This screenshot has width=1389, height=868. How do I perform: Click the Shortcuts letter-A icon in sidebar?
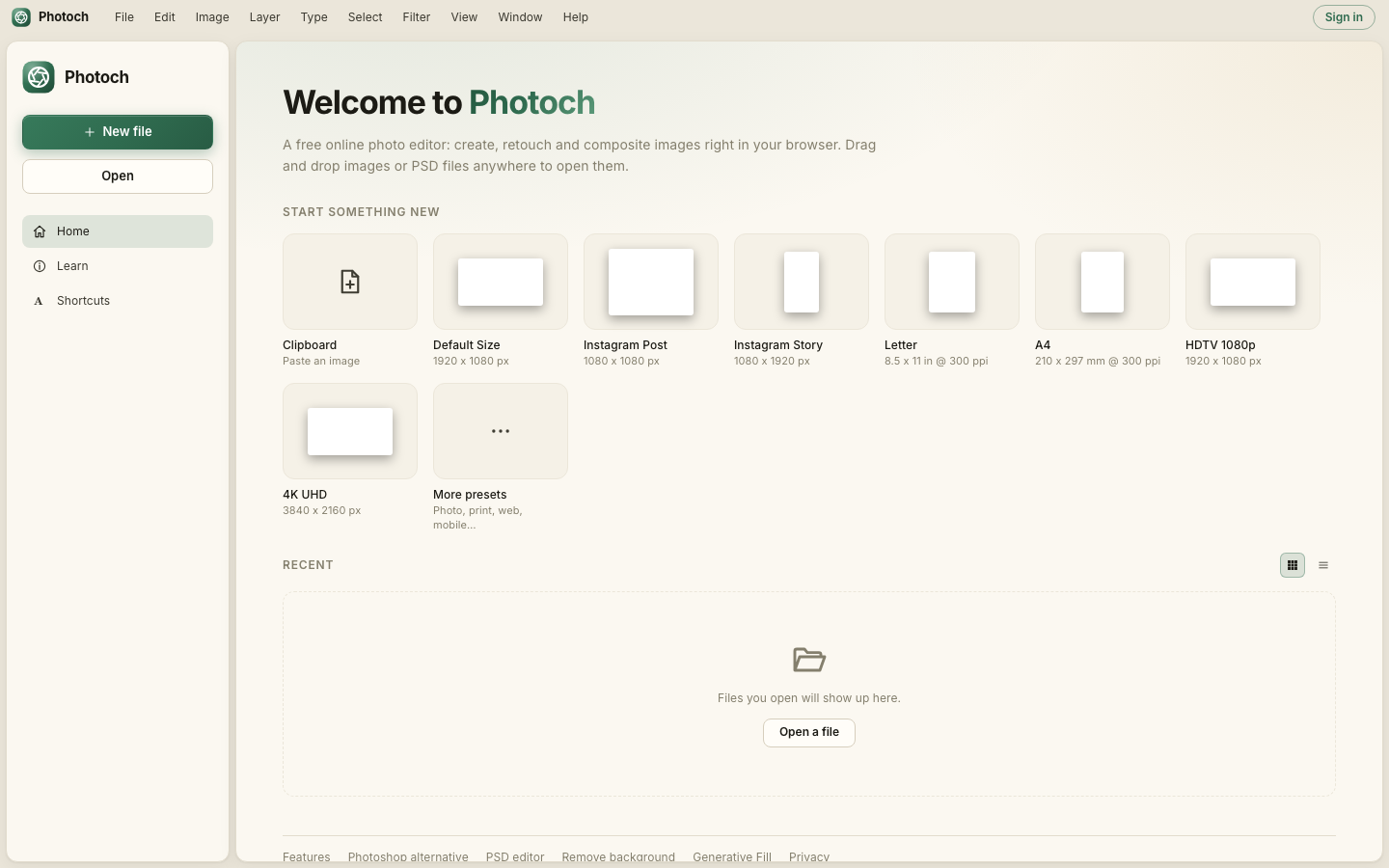40,301
